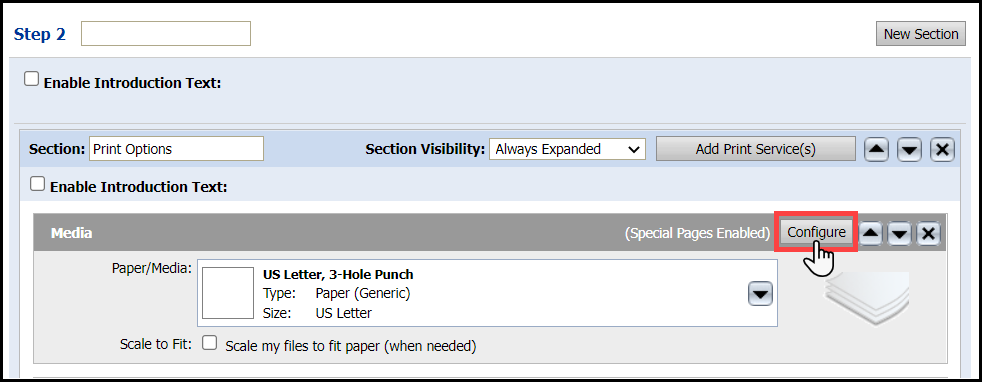The image size is (982, 382).
Task: Click the Step 2 title input field
Action: 166,34
